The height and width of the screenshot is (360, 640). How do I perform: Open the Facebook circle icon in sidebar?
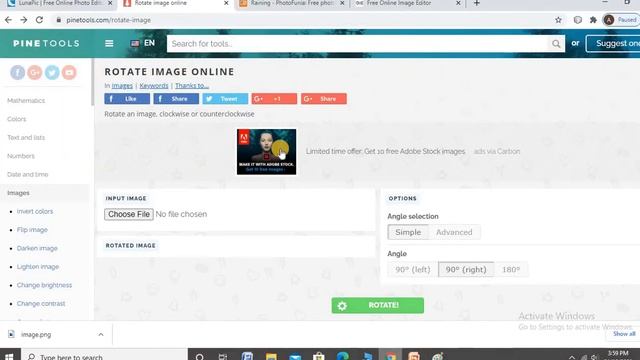18,72
